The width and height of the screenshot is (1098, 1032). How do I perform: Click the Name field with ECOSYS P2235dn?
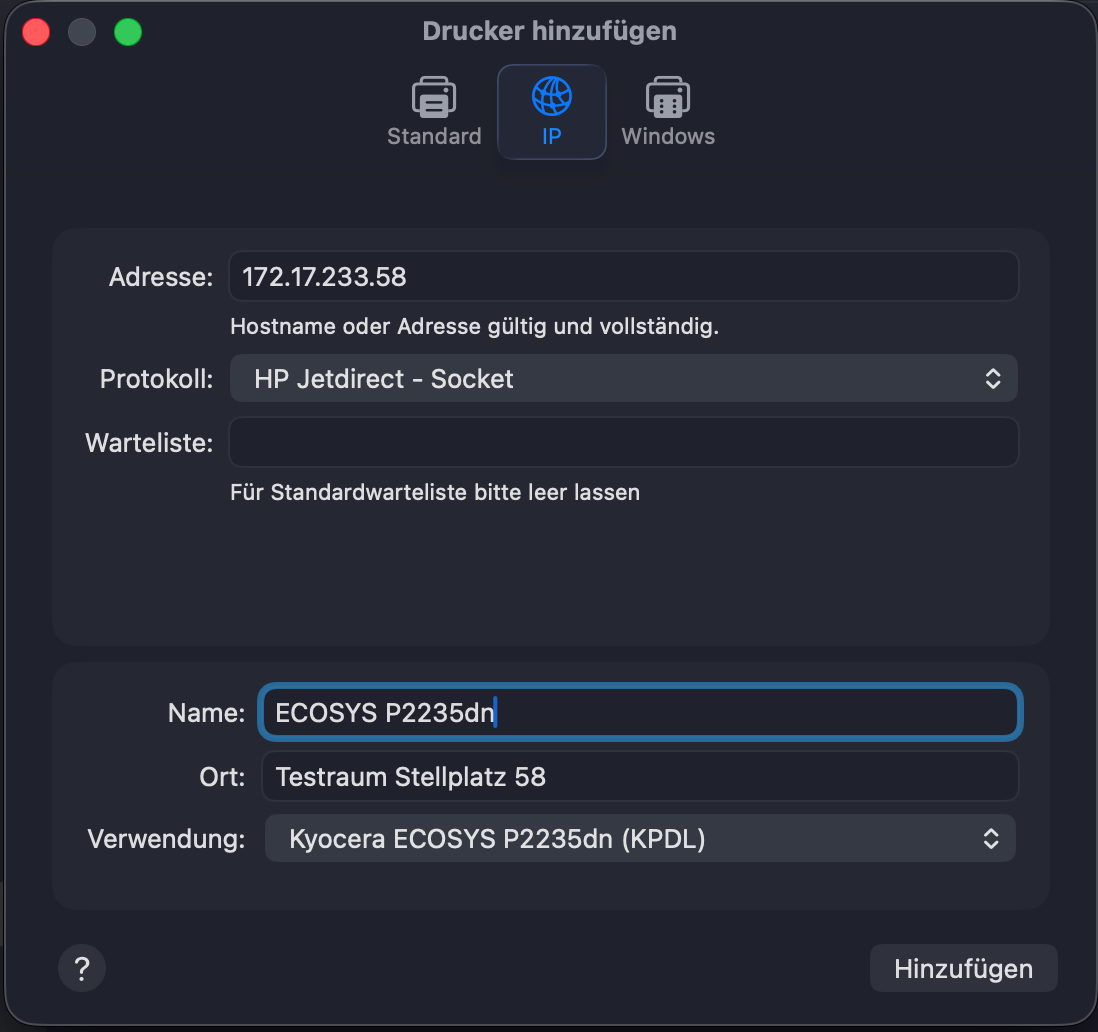[x=640, y=712]
